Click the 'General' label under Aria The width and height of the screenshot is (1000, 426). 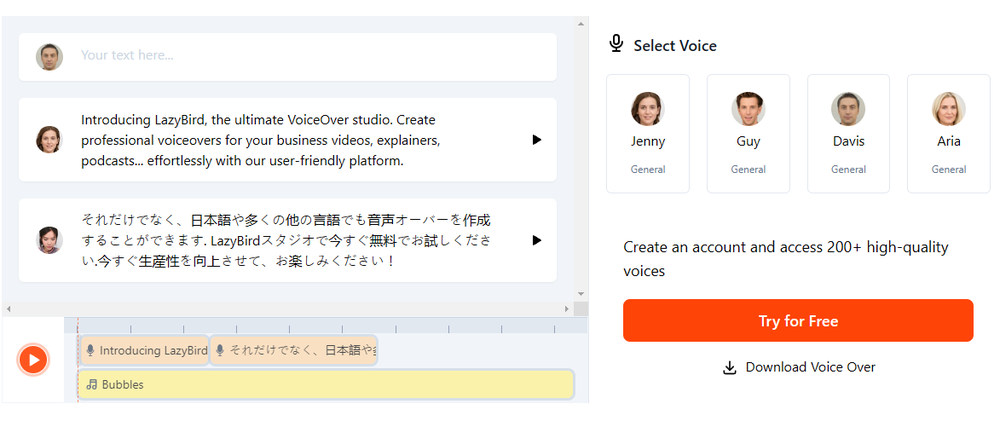click(949, 170)
